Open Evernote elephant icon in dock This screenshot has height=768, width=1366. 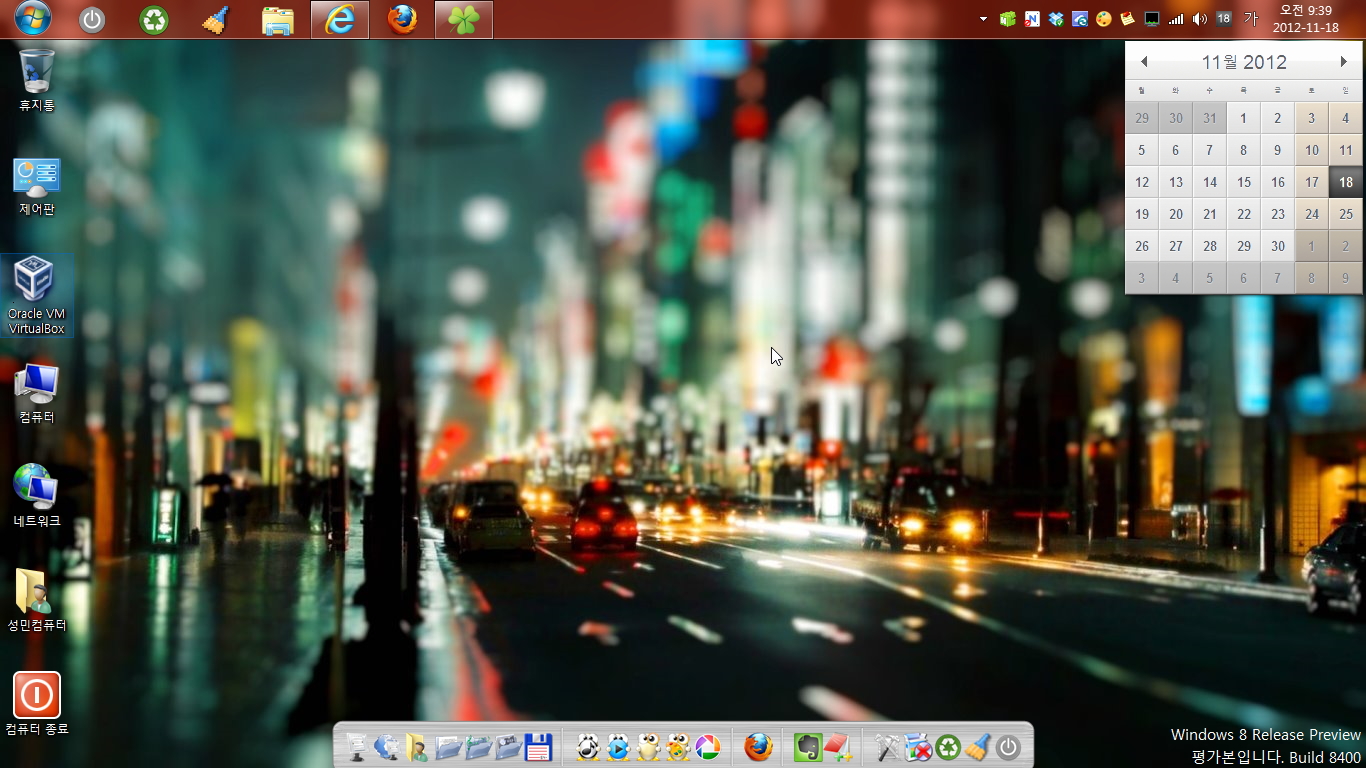(808, 747)
